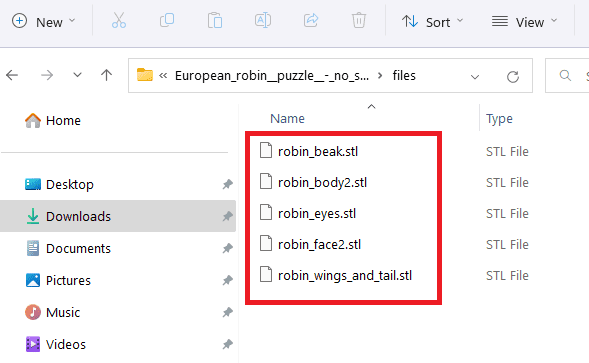
Task: Sort files by Type column header
Action: 499,118
